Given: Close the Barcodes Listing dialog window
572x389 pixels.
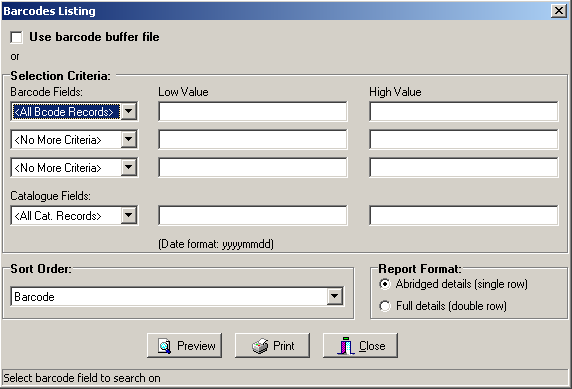Looking at the screenshot, I should click(559, 11).
